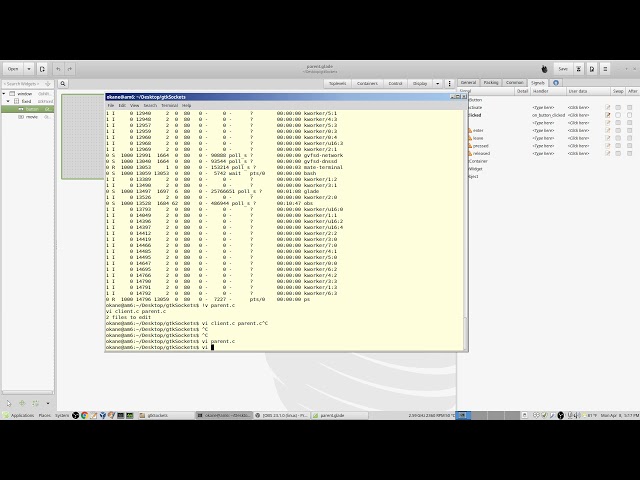The height and width of the screenshot is (480, 640).
Task: Open the terminal Help menu
Action: [x=186, y=105]
